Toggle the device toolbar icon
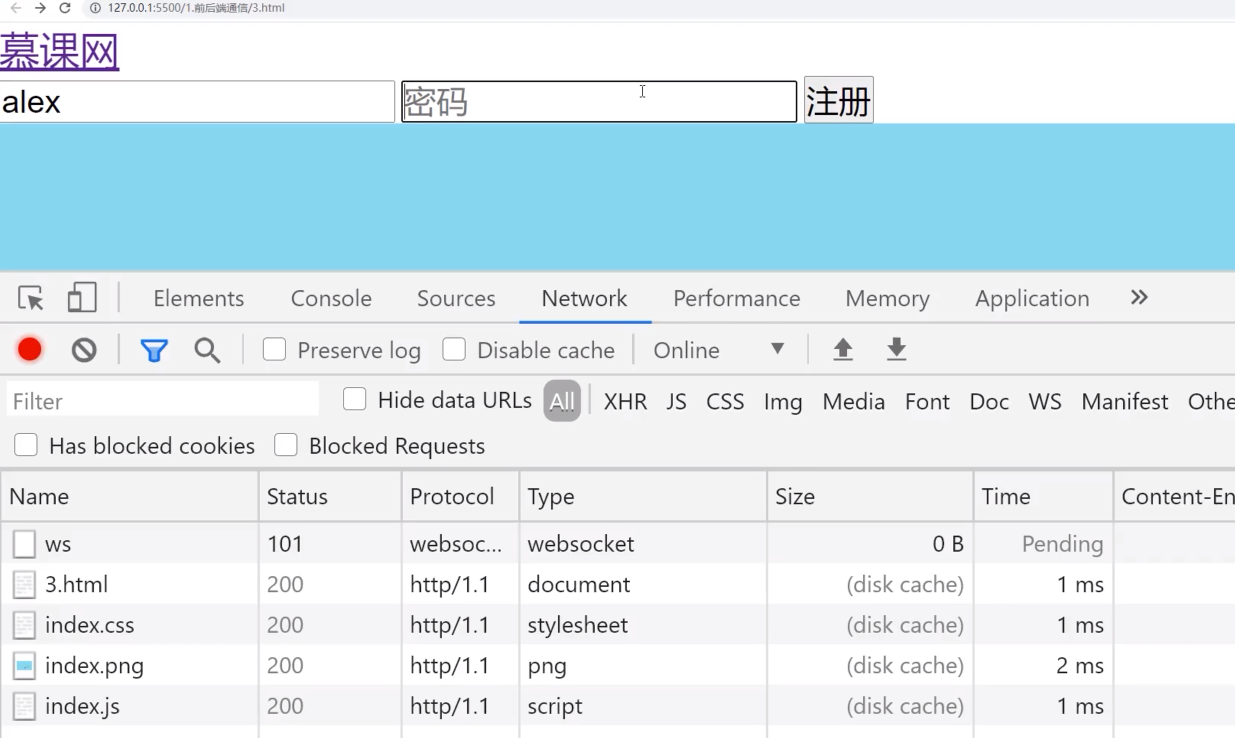1235x738 pixels. click(x=82, y=298)
